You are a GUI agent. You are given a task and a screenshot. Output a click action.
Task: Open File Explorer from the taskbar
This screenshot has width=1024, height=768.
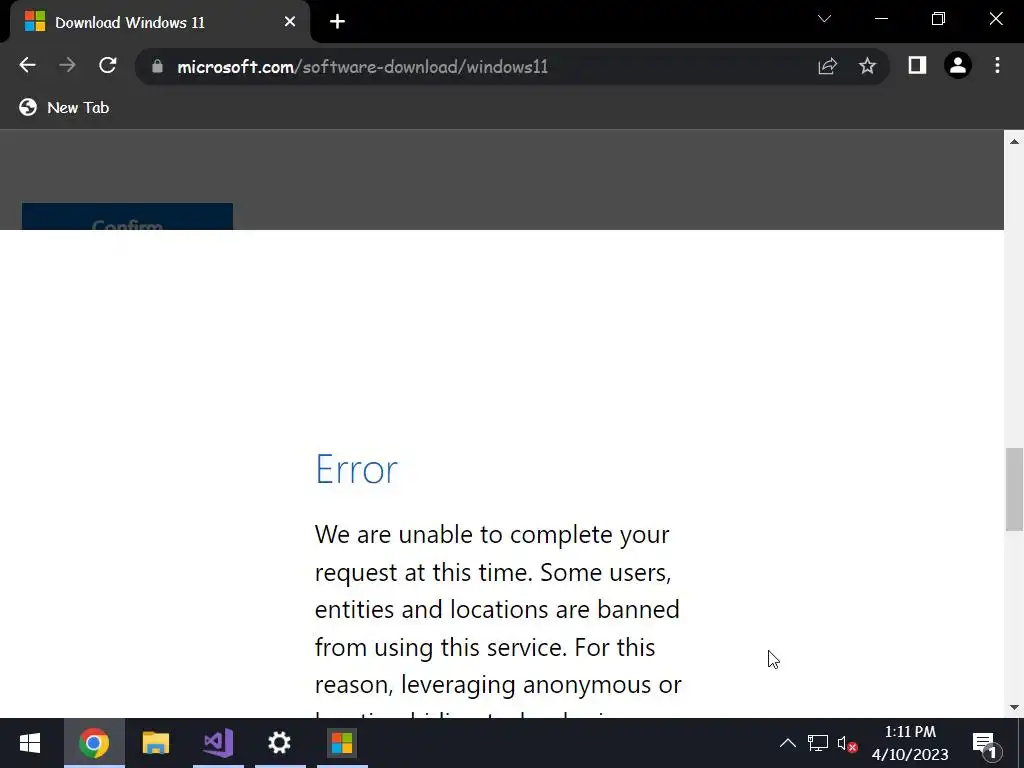[155, 743]
